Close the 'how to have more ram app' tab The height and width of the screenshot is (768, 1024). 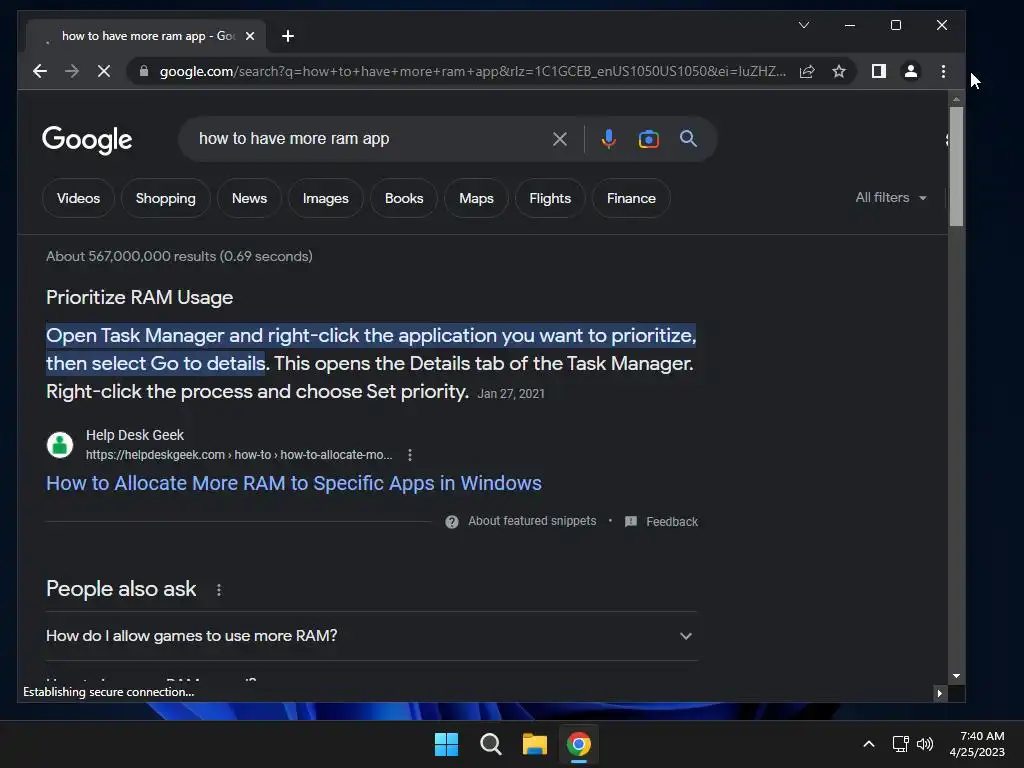pos(249,36)
